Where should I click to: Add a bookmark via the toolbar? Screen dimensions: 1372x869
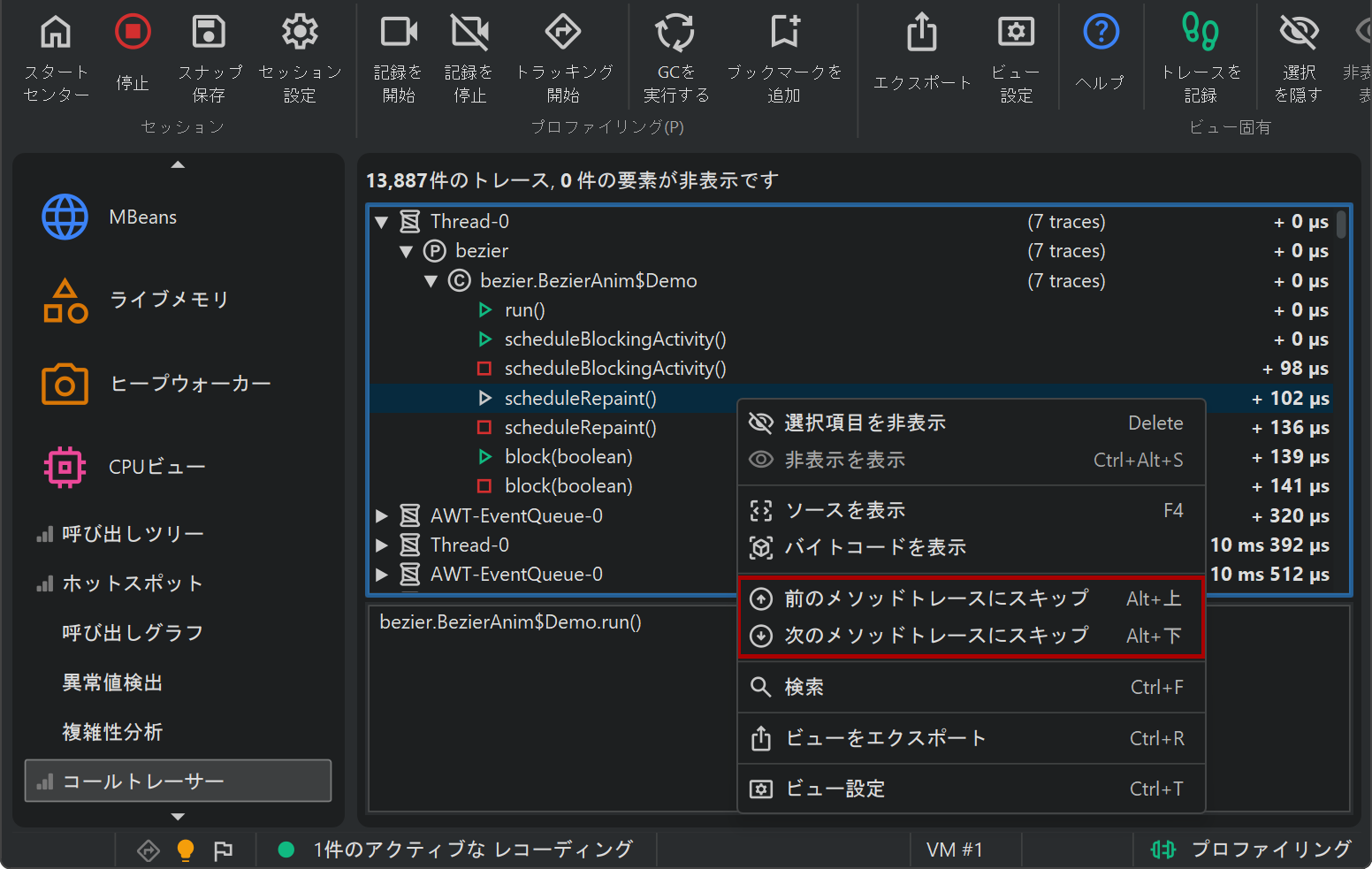click(x=784, y=34)
